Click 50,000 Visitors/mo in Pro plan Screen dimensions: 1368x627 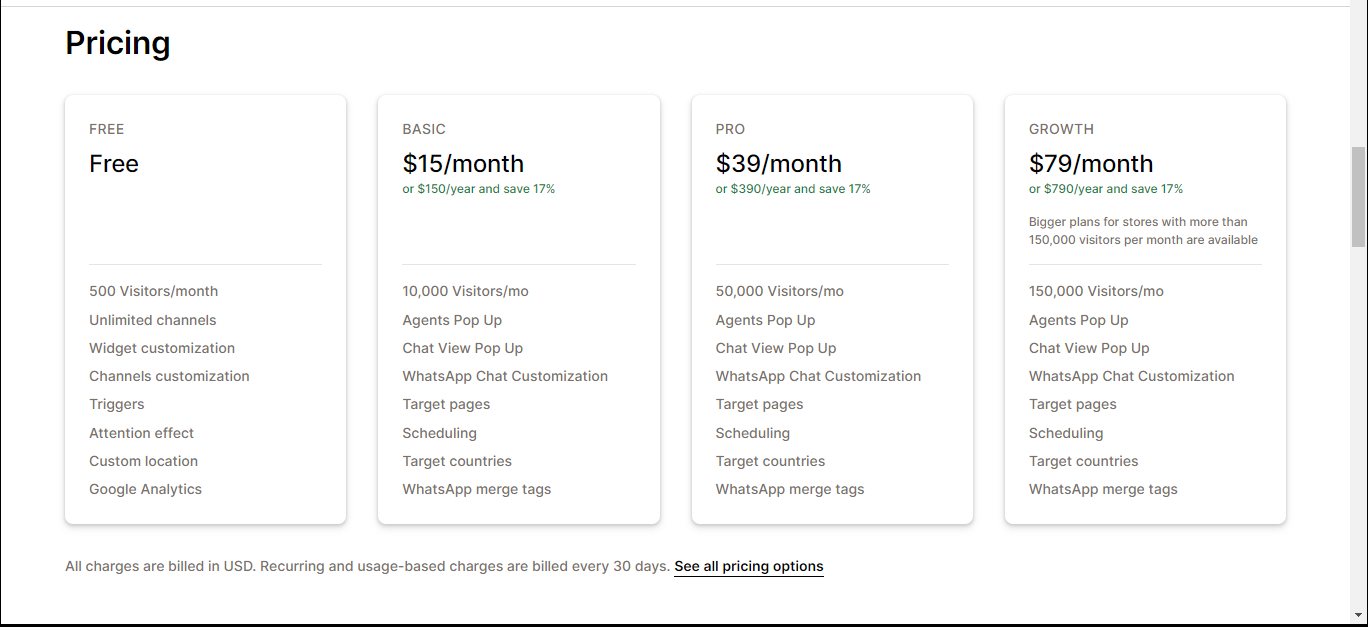(x=780, y=291)
